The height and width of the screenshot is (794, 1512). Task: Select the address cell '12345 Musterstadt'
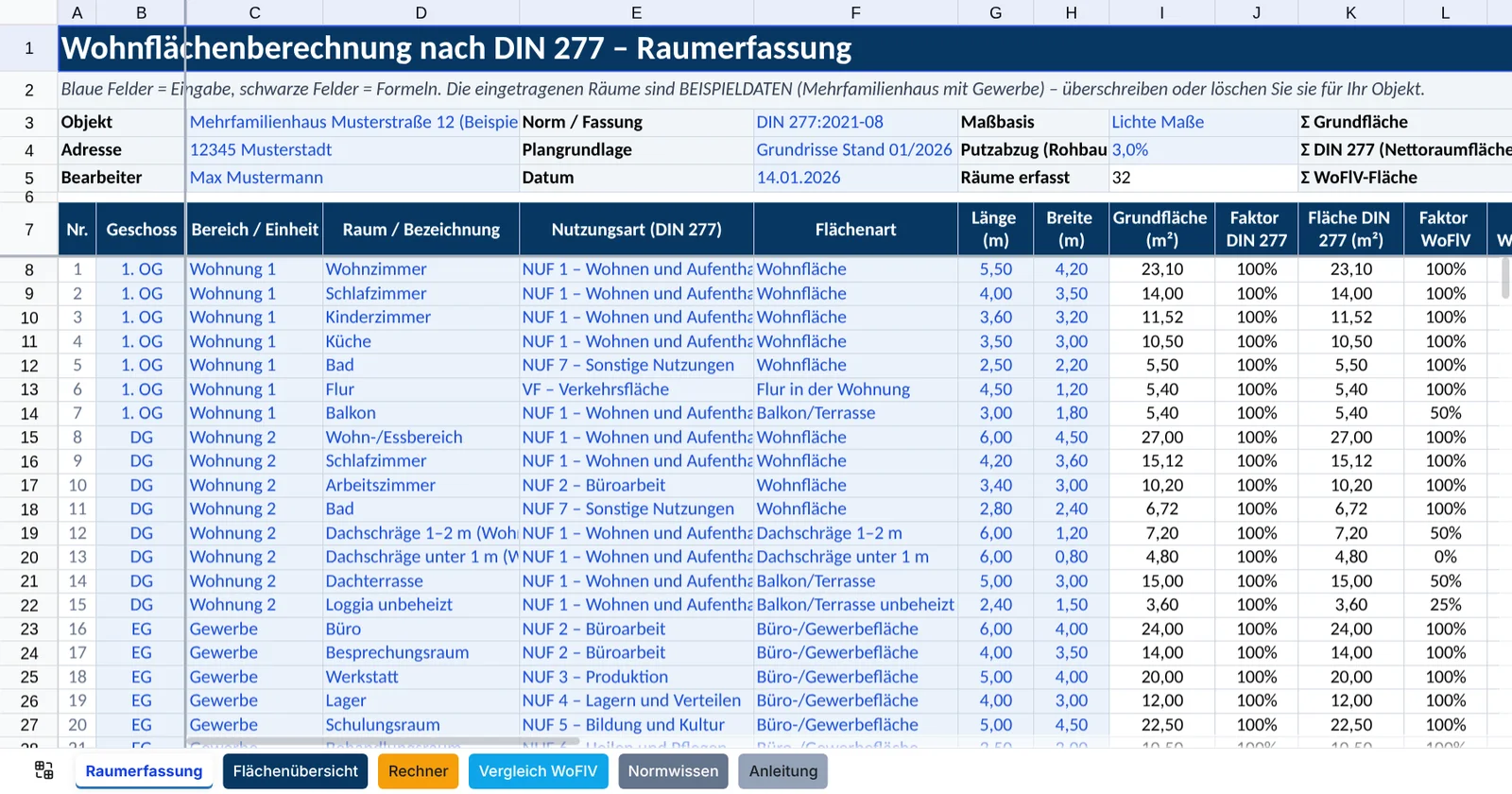[x=352, y=149]
